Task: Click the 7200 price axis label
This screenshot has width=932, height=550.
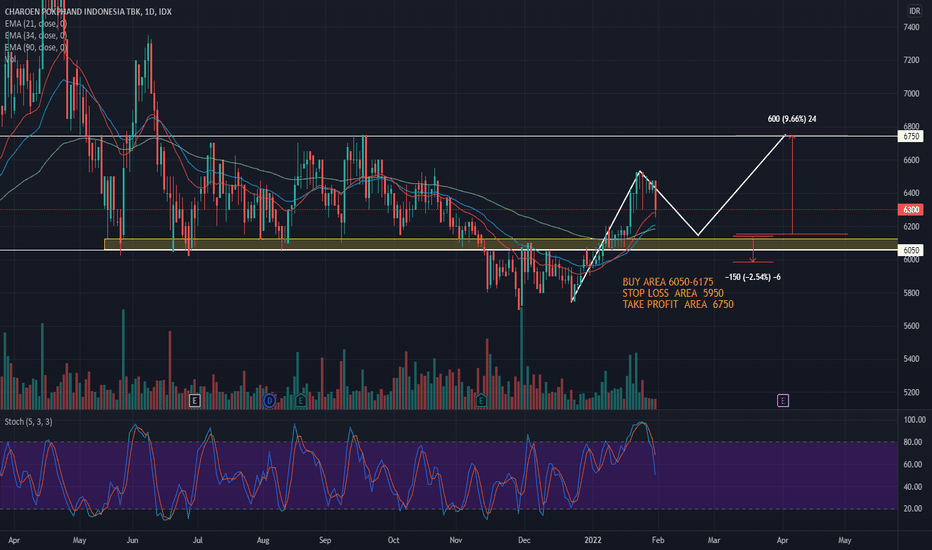Action: click(x=911, y=61)
